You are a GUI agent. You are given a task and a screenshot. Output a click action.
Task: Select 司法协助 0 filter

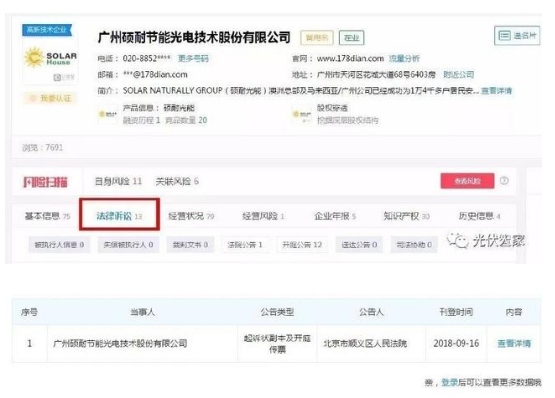coord(414,245)
